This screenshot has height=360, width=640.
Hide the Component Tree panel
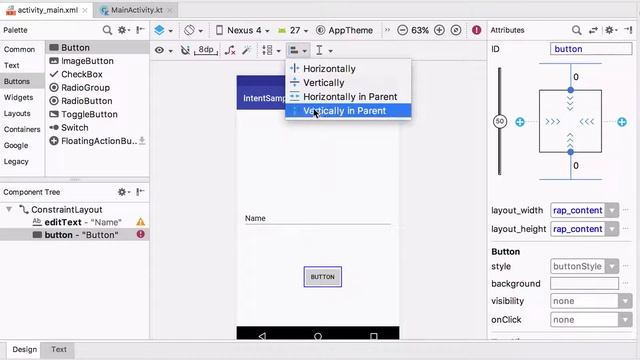pos(140,191)
